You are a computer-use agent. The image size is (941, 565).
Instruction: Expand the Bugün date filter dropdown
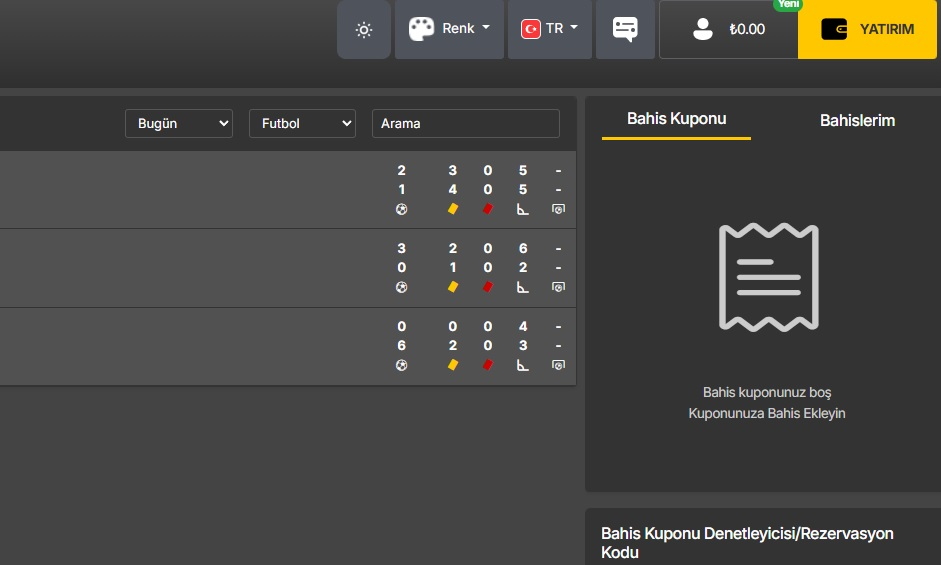pos(178,123)
